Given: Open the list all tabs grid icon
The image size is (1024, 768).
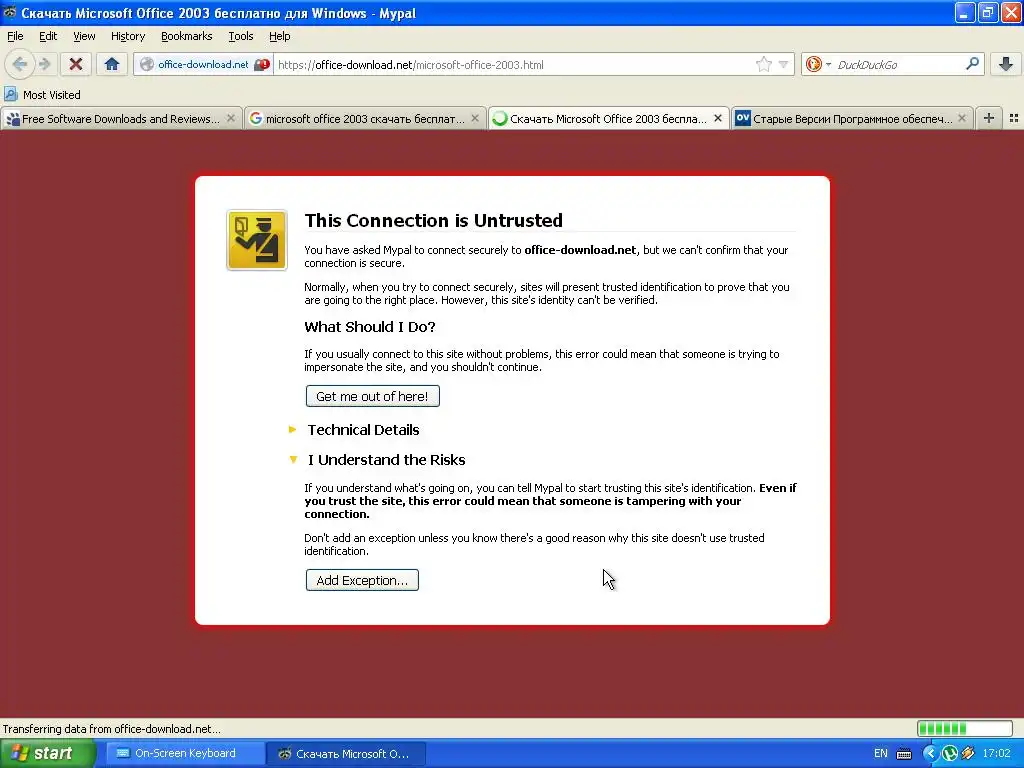Looking at the screenshot, I should click(1014, 118).
